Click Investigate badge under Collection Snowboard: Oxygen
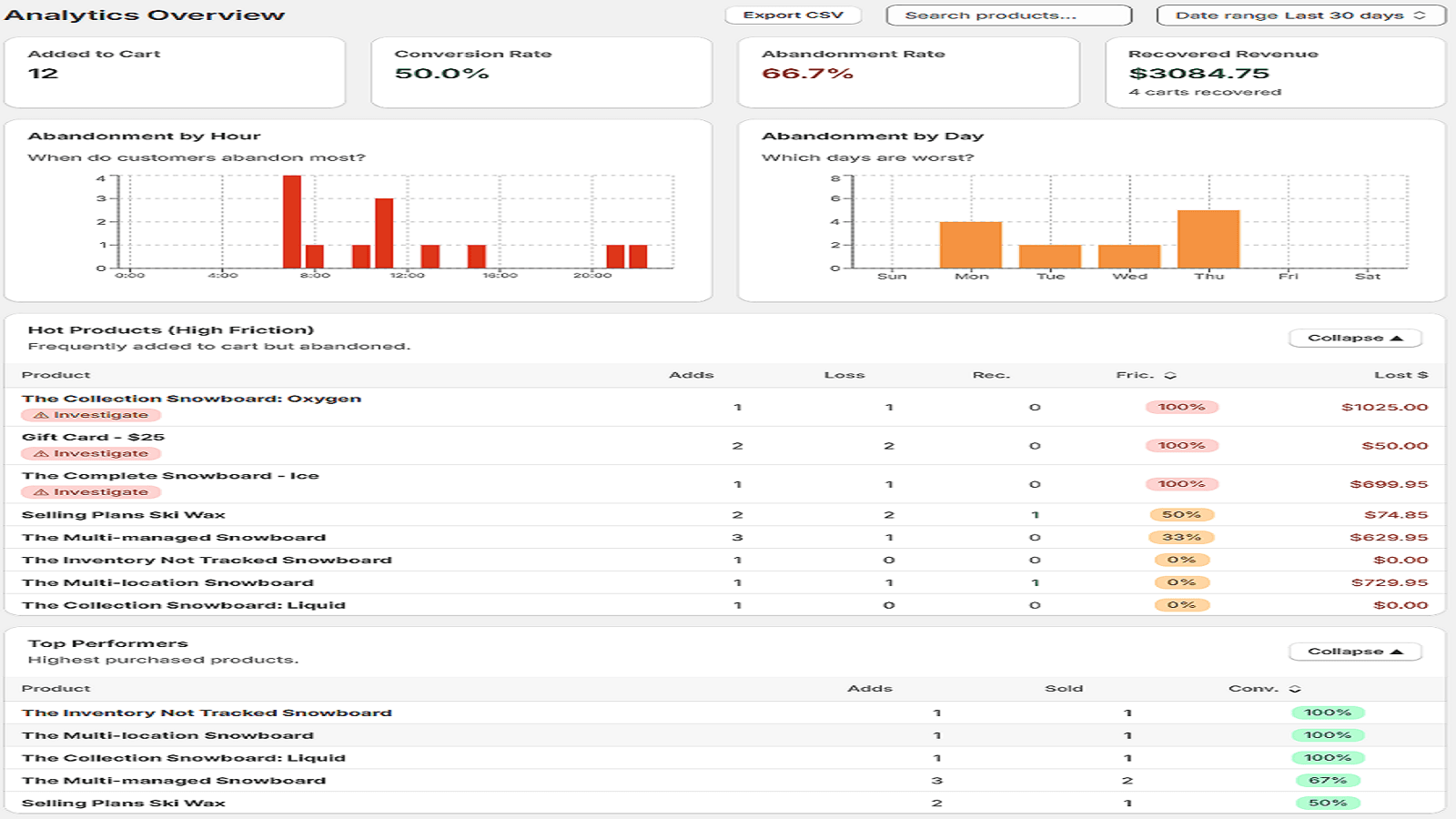The height and width of the screenshot is (819, 1456). click(91, 415)
